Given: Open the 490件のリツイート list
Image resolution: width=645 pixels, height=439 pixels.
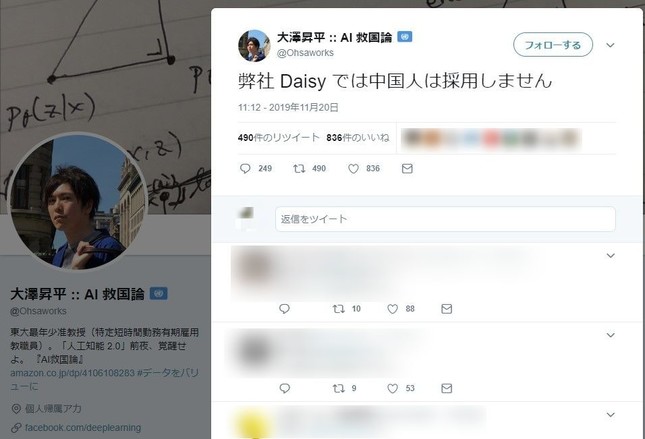Looking at the screenshot, I should pos(278,138).
